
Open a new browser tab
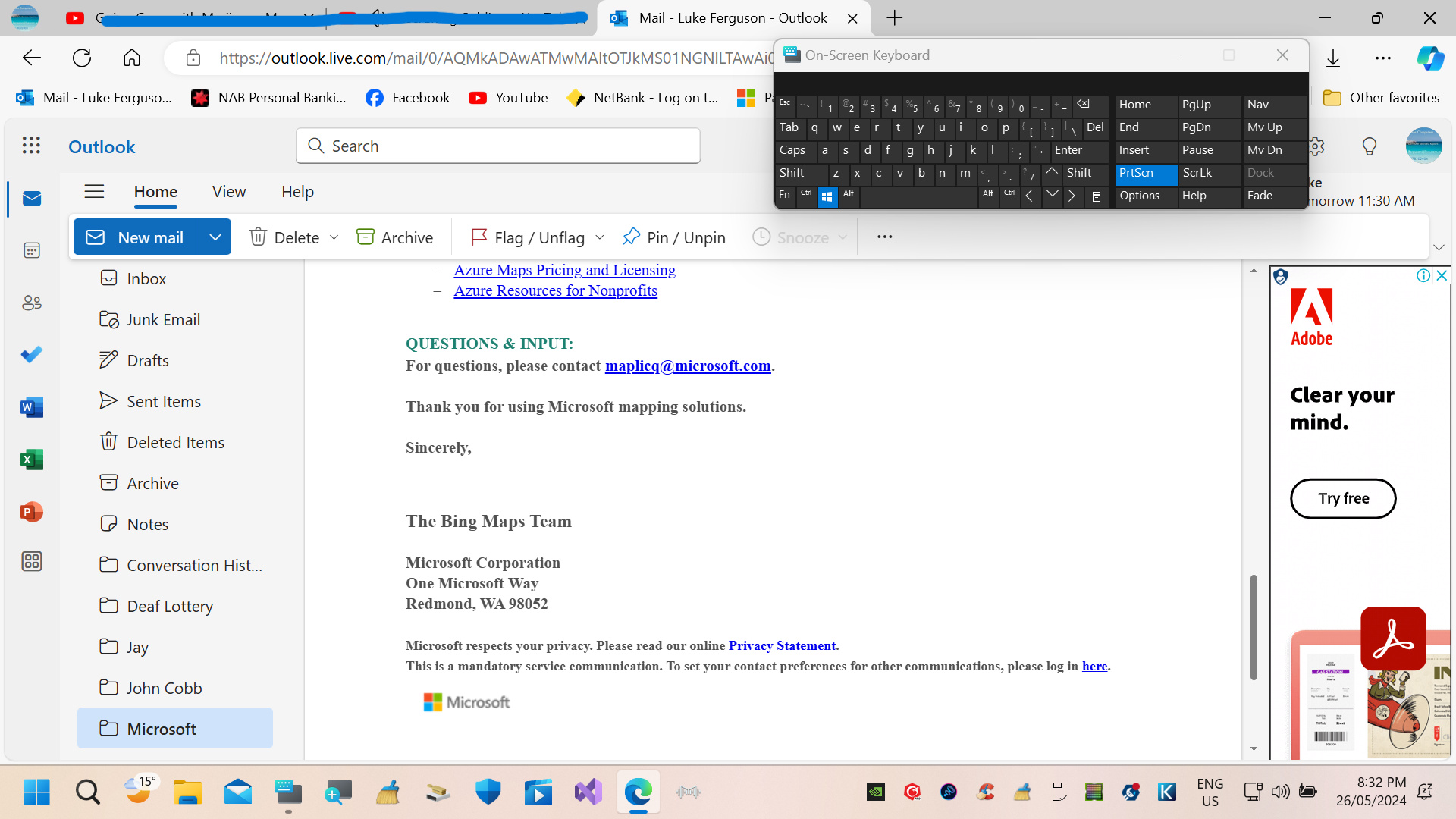pos(895,18)
